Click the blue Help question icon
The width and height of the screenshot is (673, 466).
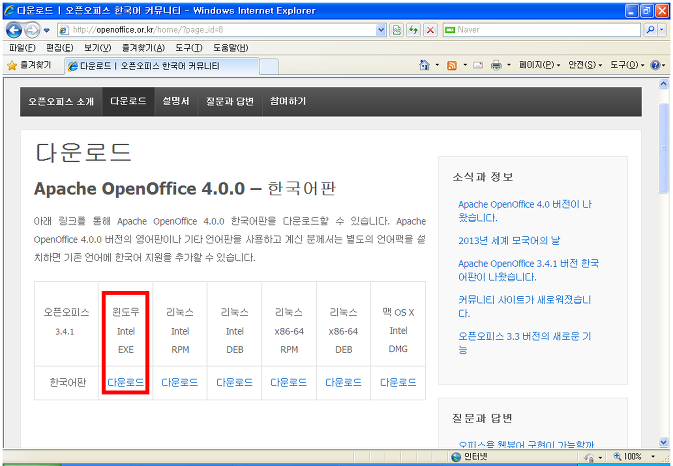click(655, 65)
